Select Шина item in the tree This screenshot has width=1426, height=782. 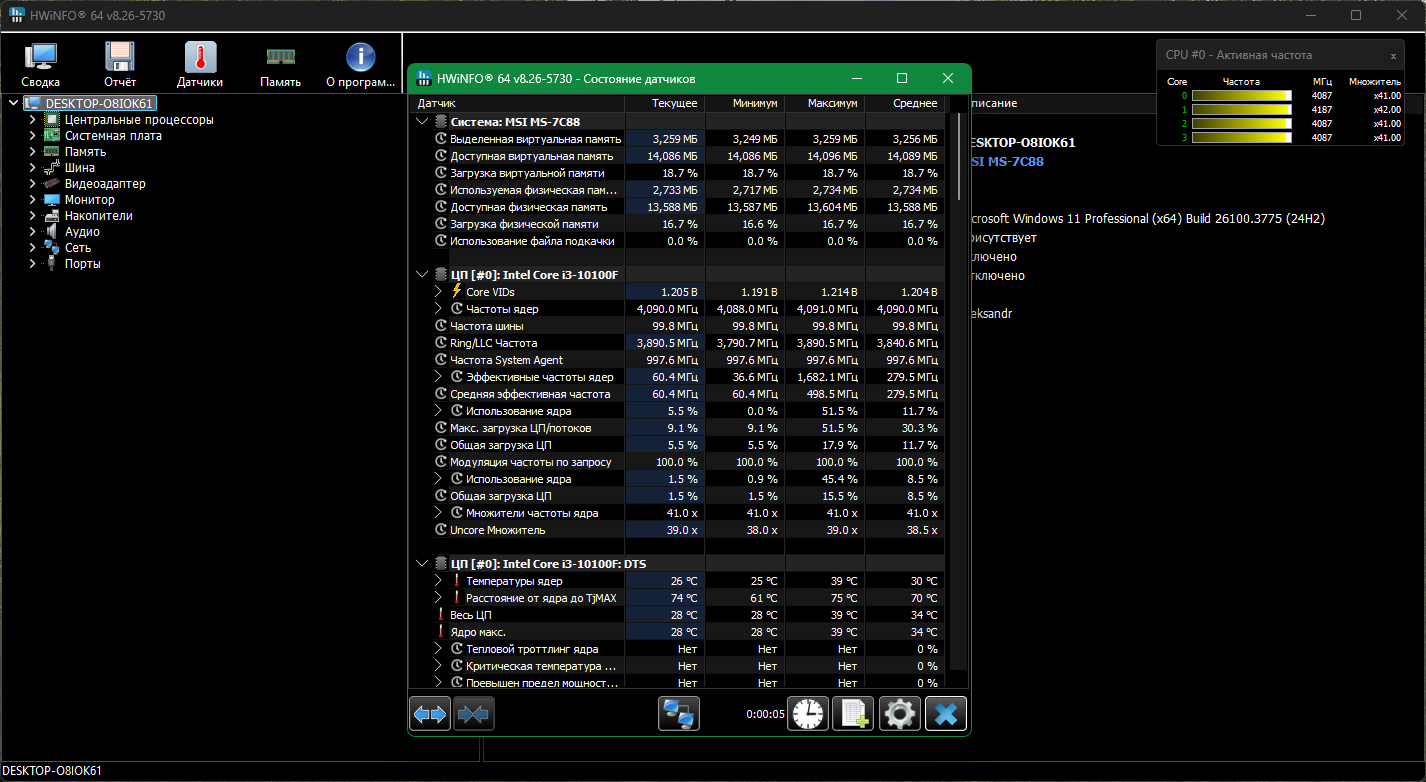pyautogui.click(x=80, y=167)
